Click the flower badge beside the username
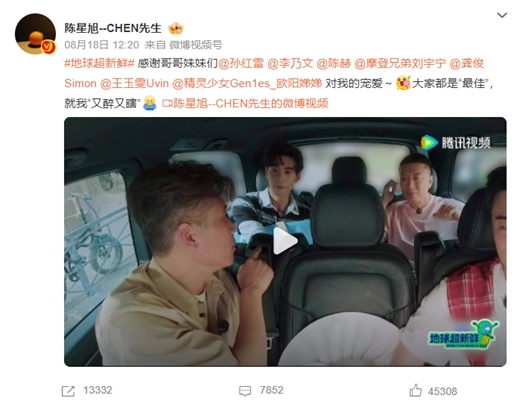Screen dimensions: 520x404 [176, 28]
